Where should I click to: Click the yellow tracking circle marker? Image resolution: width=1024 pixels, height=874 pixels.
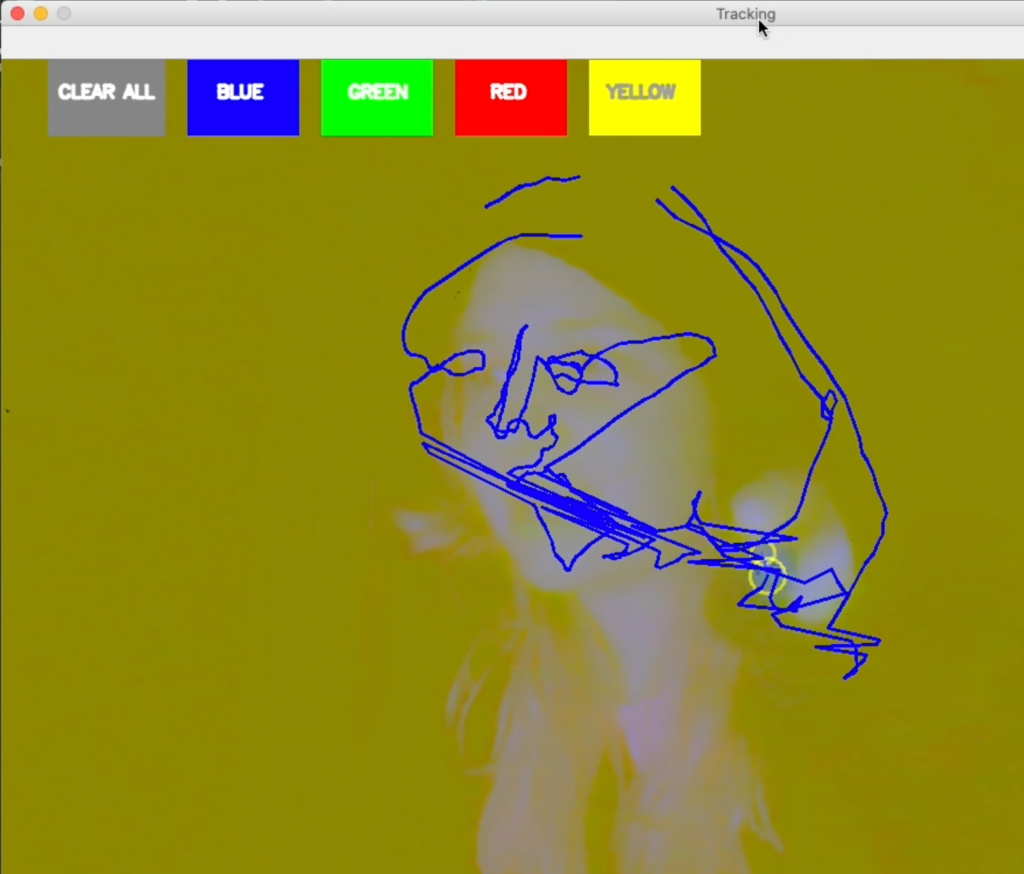tap(767, 577)
